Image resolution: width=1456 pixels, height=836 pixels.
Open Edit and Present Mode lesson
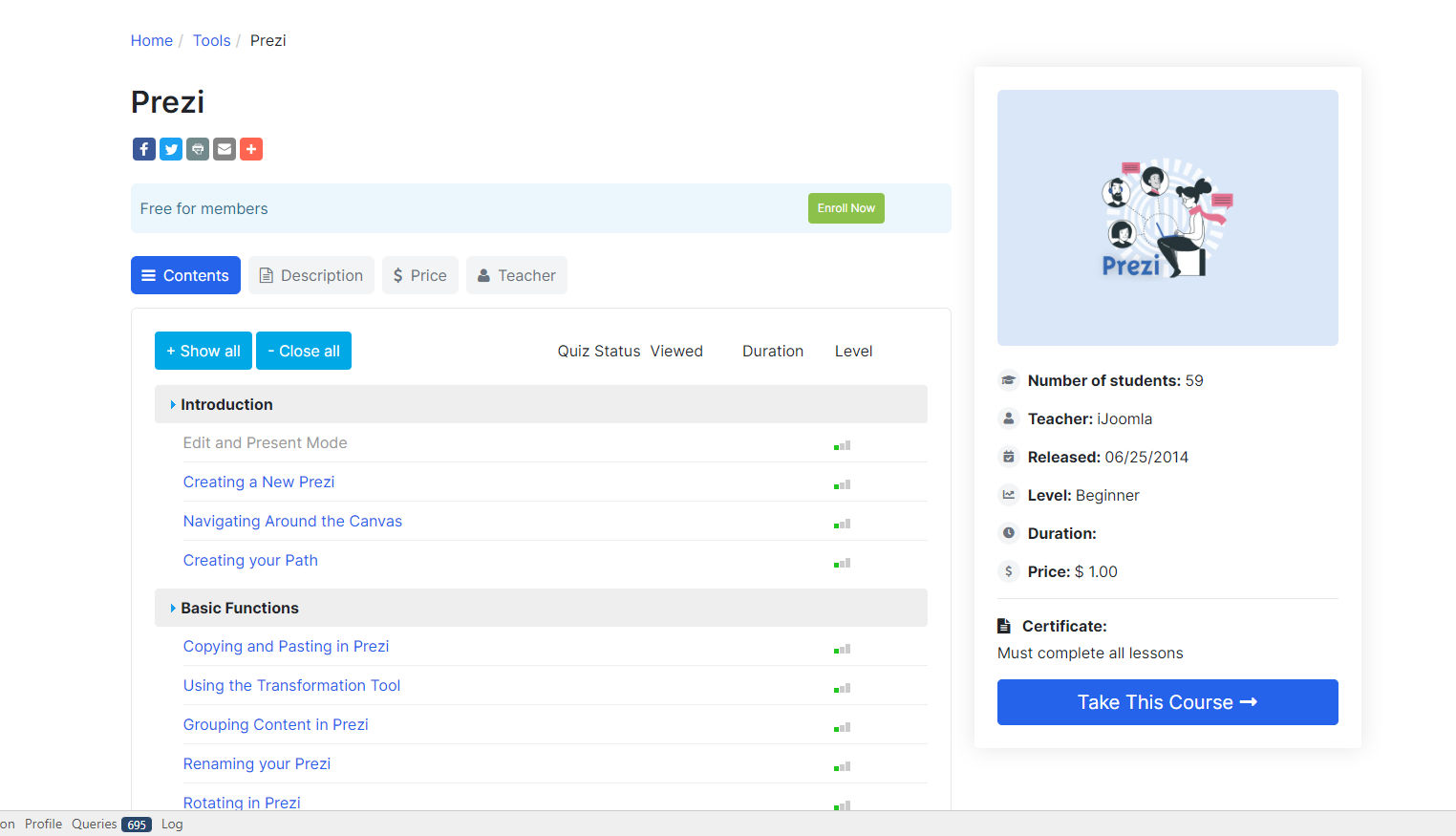[x=265, y=442]
